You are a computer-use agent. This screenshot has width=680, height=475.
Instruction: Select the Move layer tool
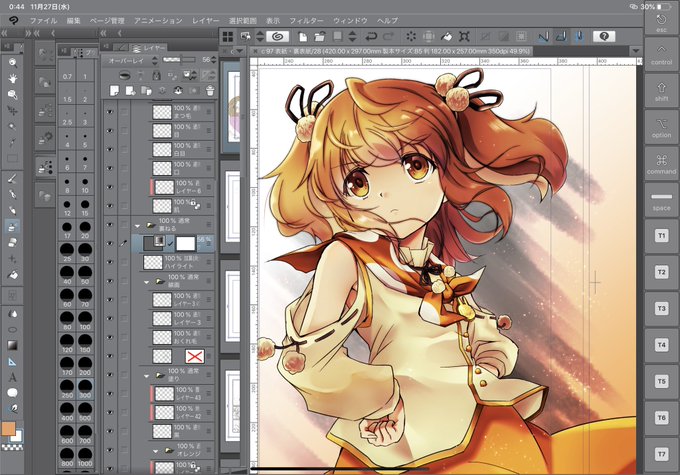click(13, 111)
